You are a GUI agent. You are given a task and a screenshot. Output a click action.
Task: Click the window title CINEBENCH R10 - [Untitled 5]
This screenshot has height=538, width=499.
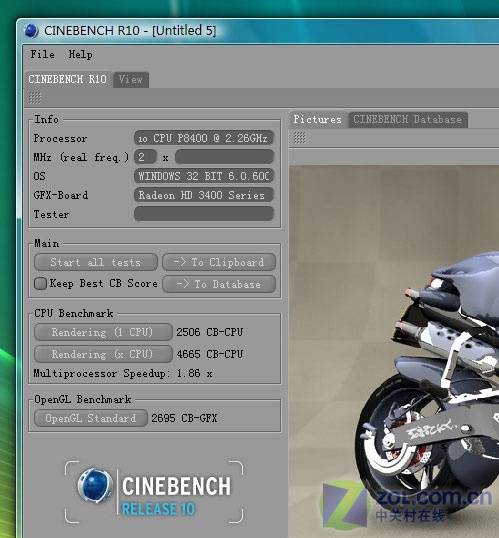[130, 31]
